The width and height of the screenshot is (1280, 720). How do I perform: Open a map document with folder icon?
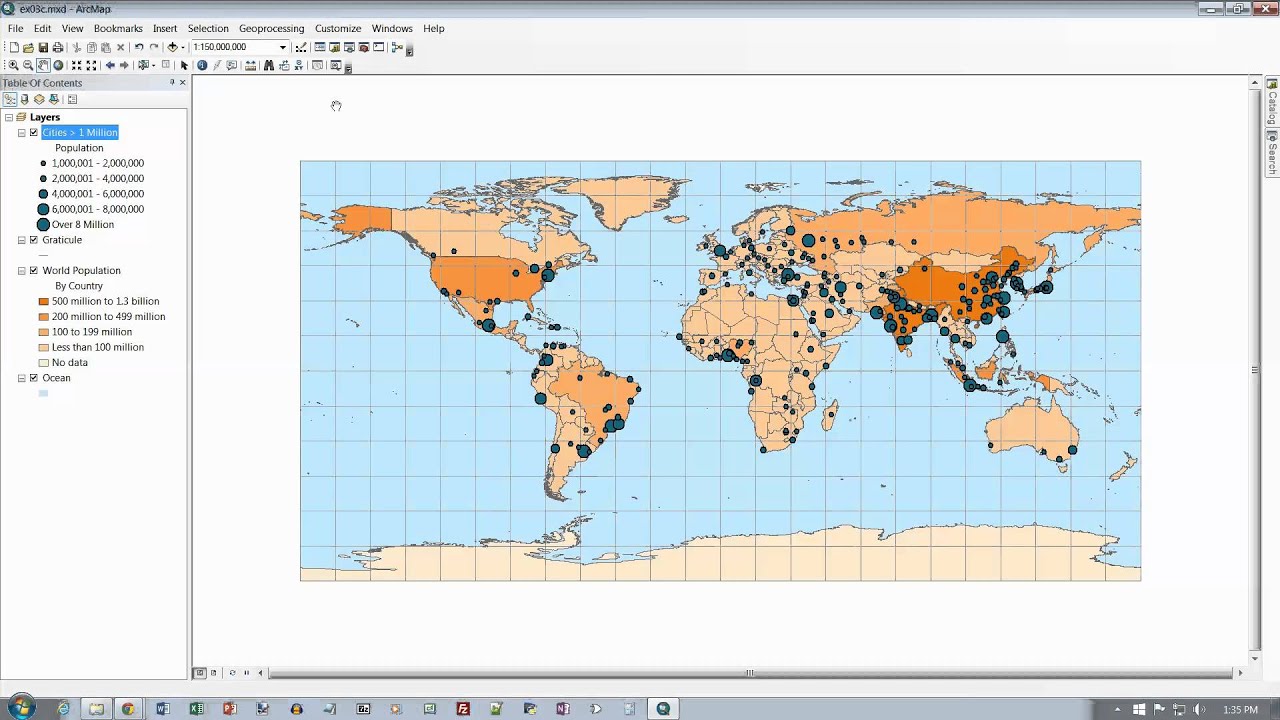[x=28, y=47]
